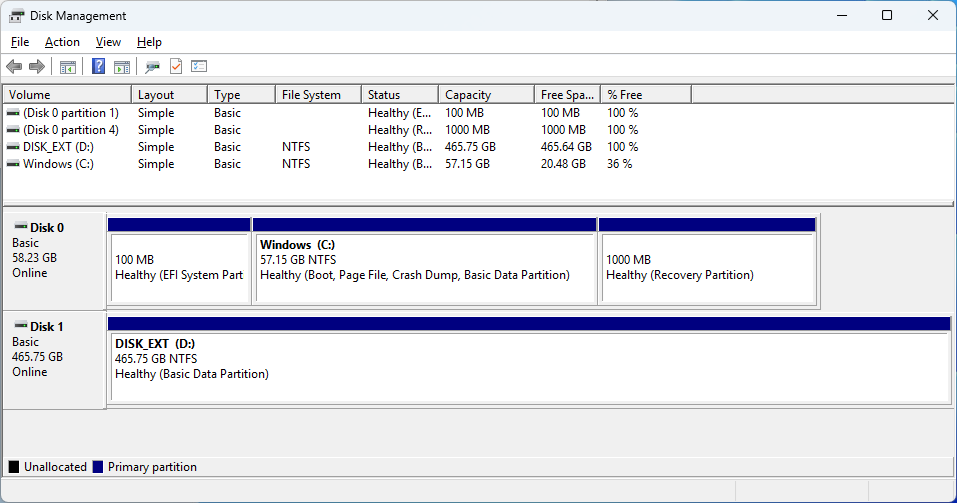Click the document with checkmark toolbar icon
The image size is (957, 503).
click(x=176, y=67)
